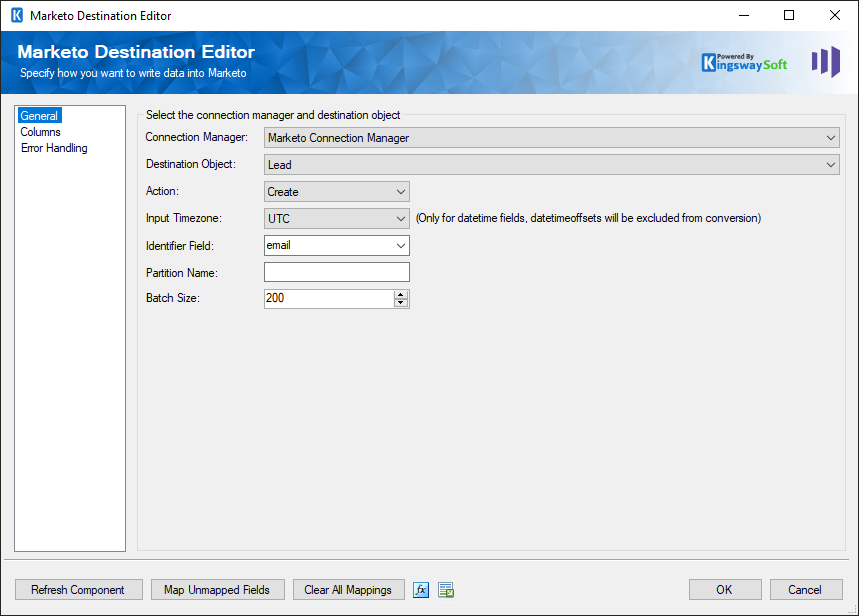Confirm with the OK button
The height and width of the screenshot is (616, 859).
coord(725,590)
